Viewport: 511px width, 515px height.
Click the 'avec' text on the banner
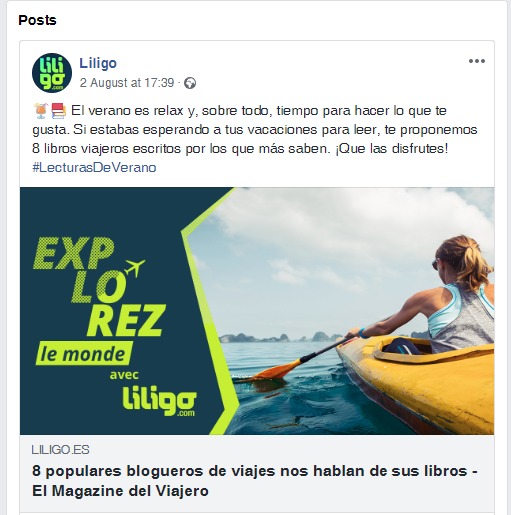coord(124,375)
